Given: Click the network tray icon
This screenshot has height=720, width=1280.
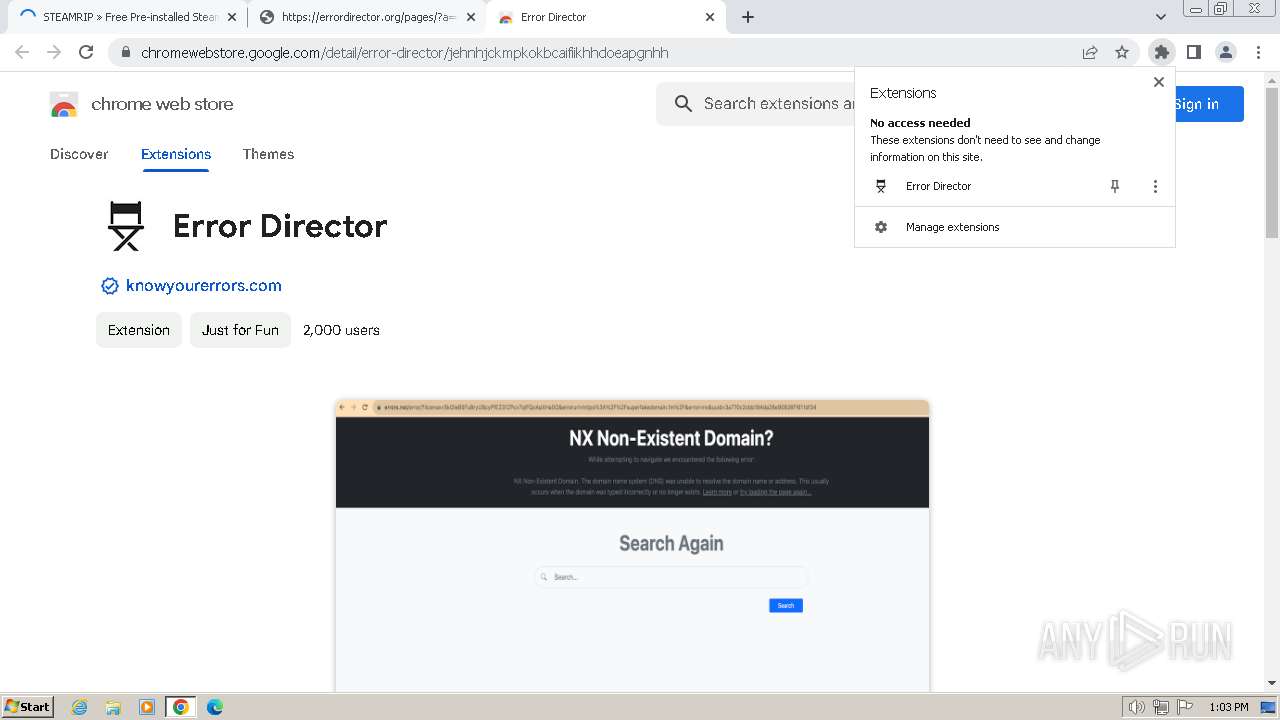Looking at the screenshot, I should click(1161, 707).
